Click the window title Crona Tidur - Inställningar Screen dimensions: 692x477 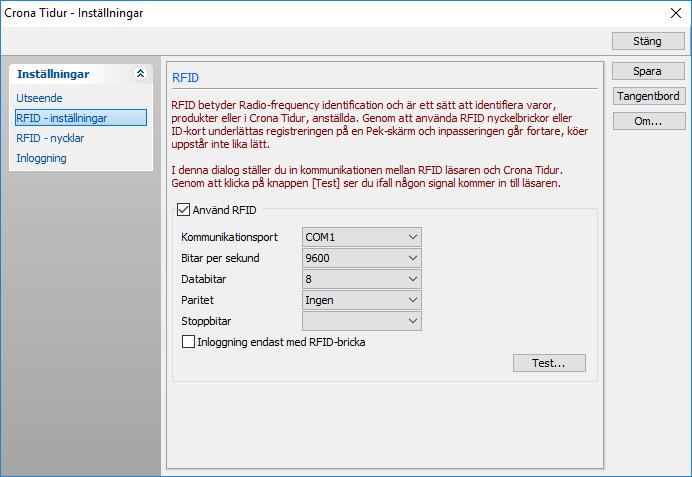pyautogui.click(x=74, y=13)
